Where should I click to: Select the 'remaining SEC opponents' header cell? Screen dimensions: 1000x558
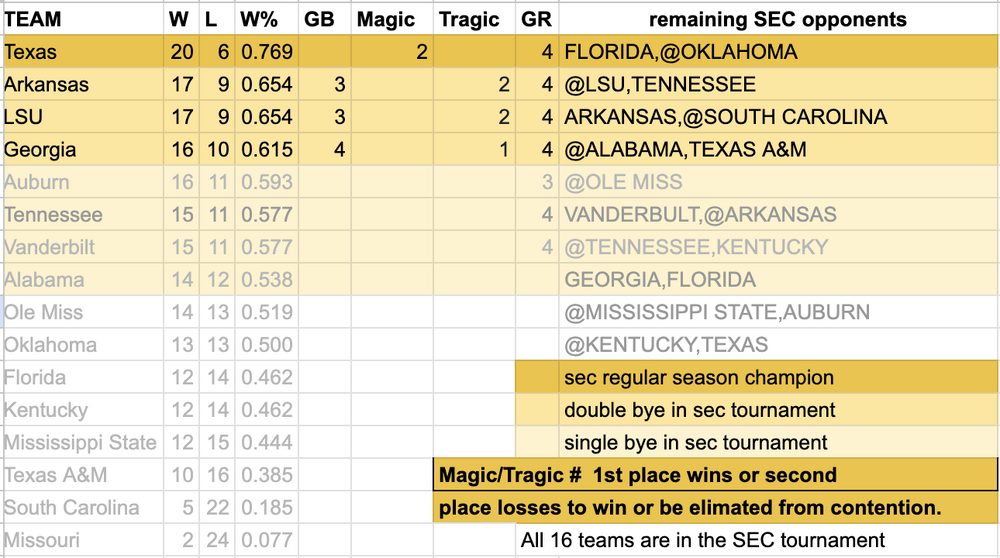(777, 19)
